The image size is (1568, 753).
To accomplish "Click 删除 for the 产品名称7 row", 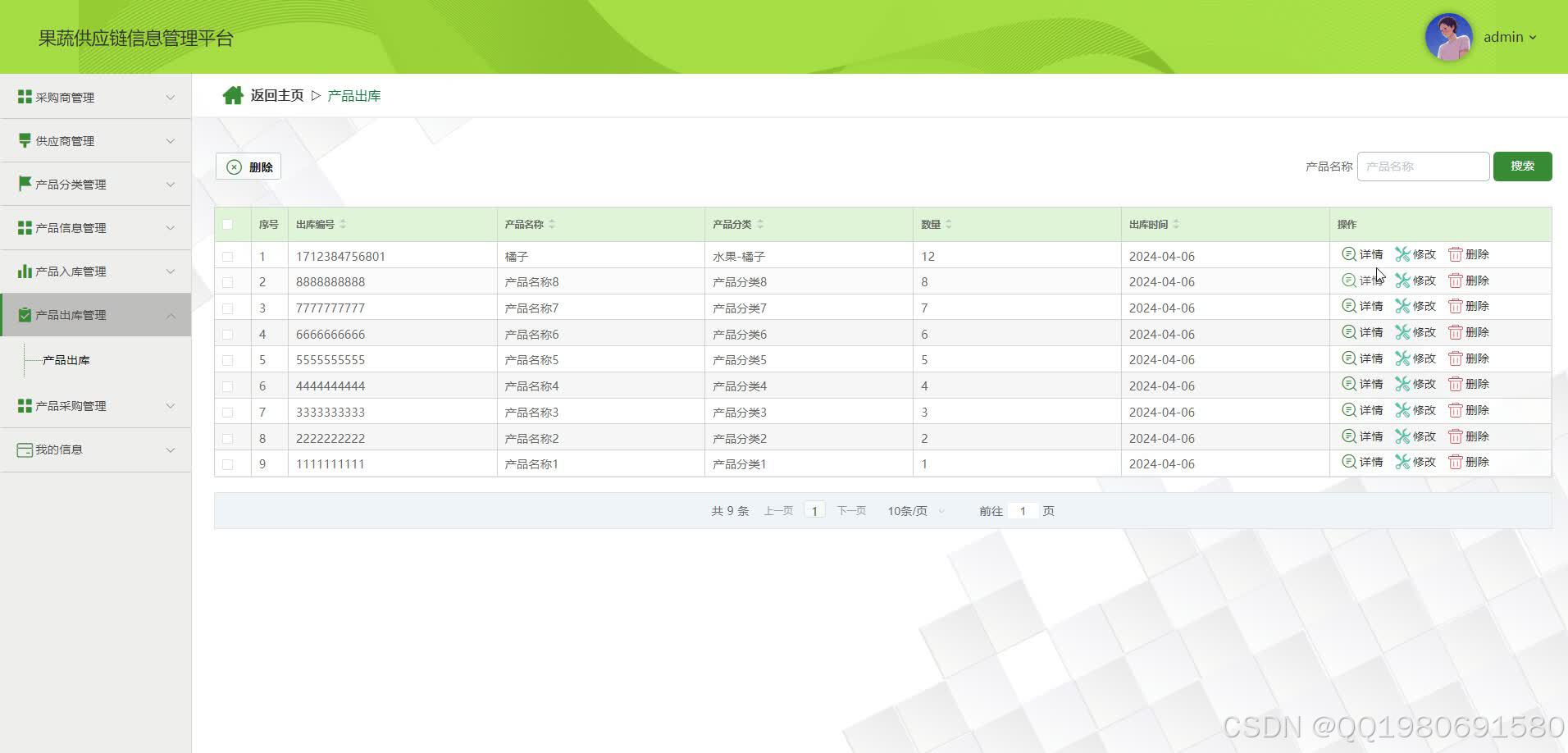I will point(1469,306).
